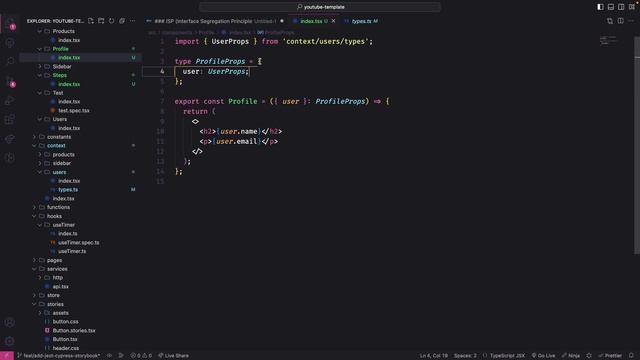Open api.tsx under services
Viewport: 640px width, 360px height.
pyautogui.click(x=60, y=286)
